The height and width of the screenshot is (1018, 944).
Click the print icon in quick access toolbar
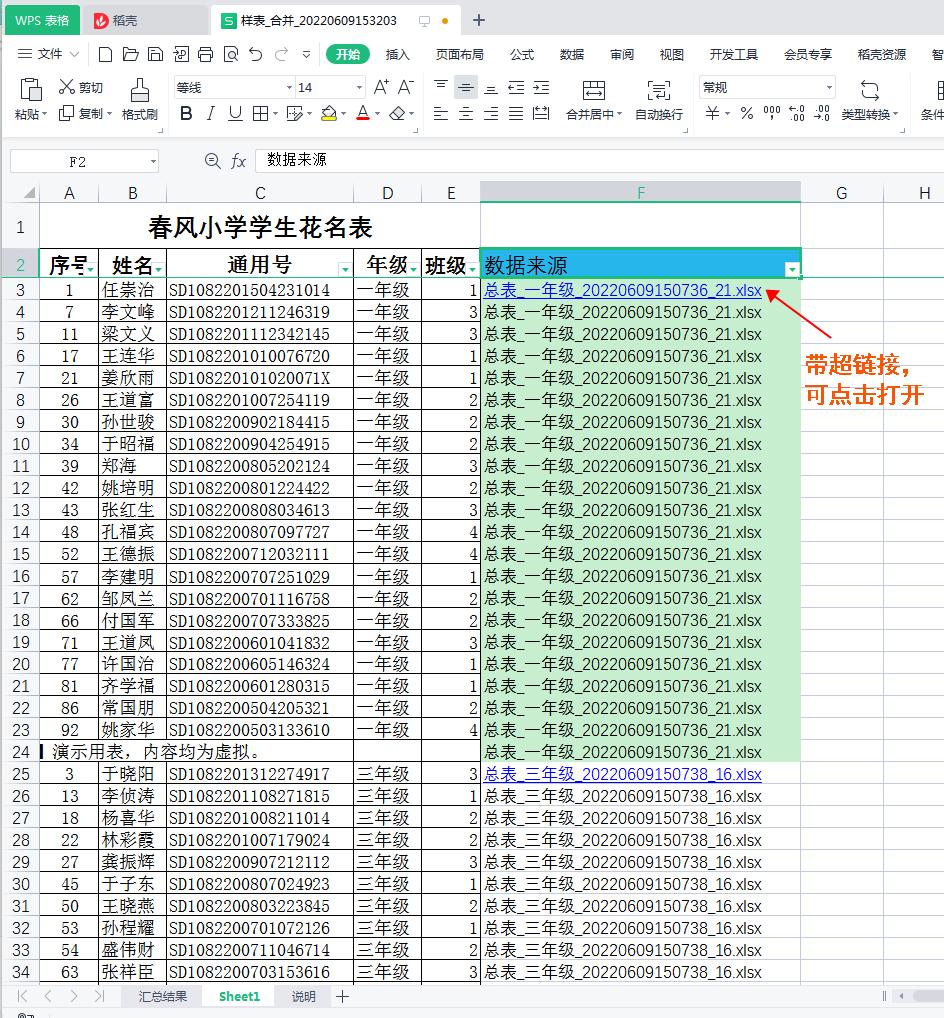pos(207,54)
